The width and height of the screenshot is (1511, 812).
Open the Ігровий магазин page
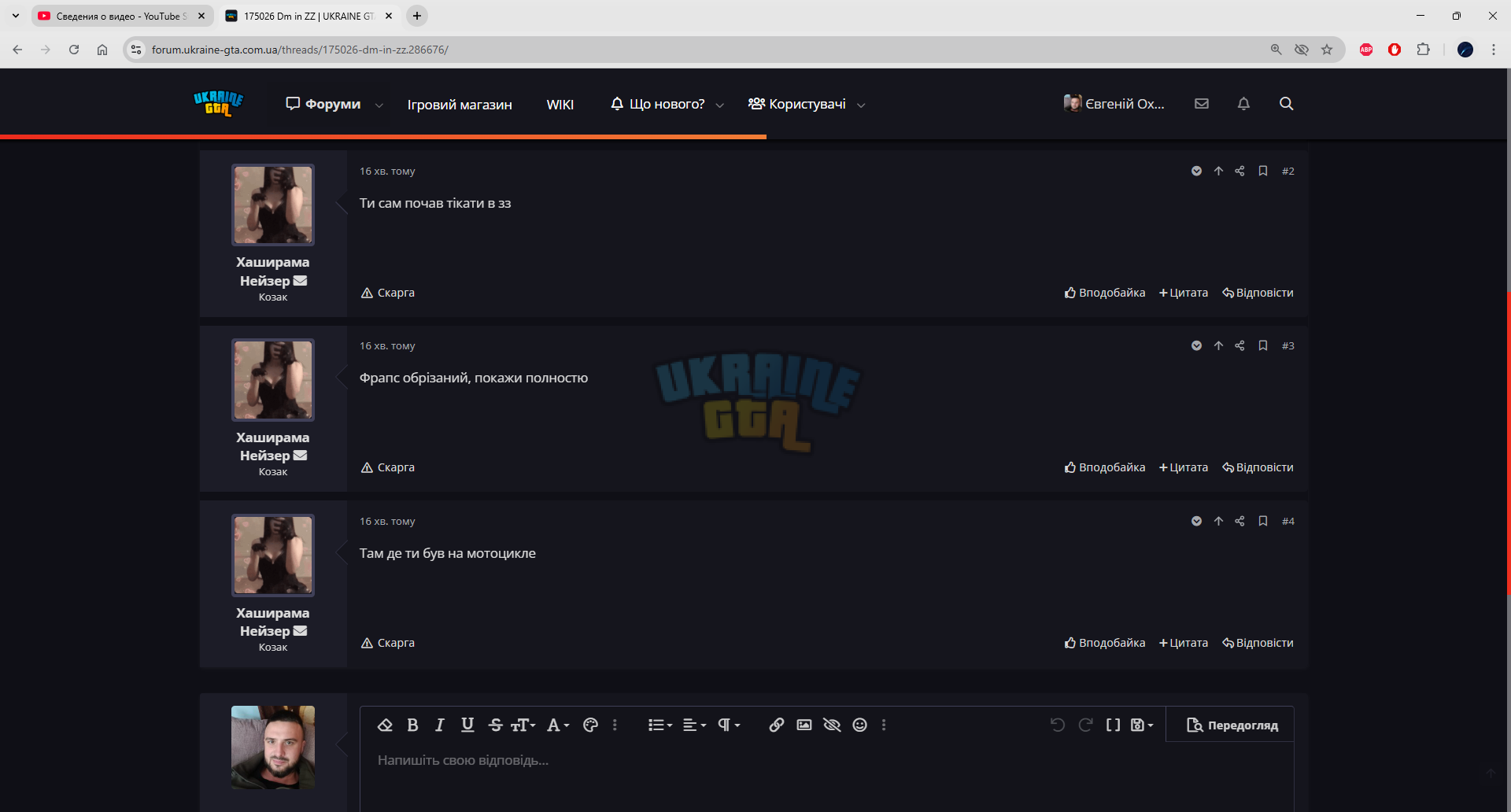point(460,105)
